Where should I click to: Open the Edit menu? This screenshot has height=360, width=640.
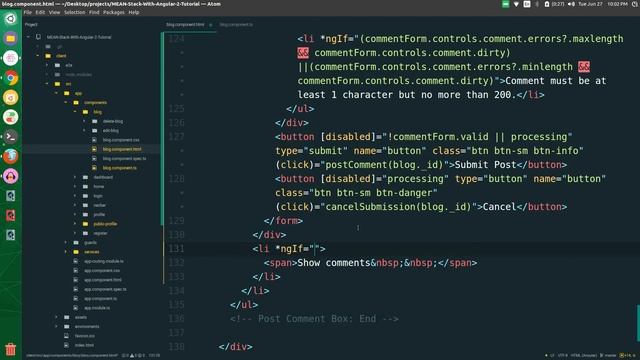pyautogui.click(x=40, y=13)
